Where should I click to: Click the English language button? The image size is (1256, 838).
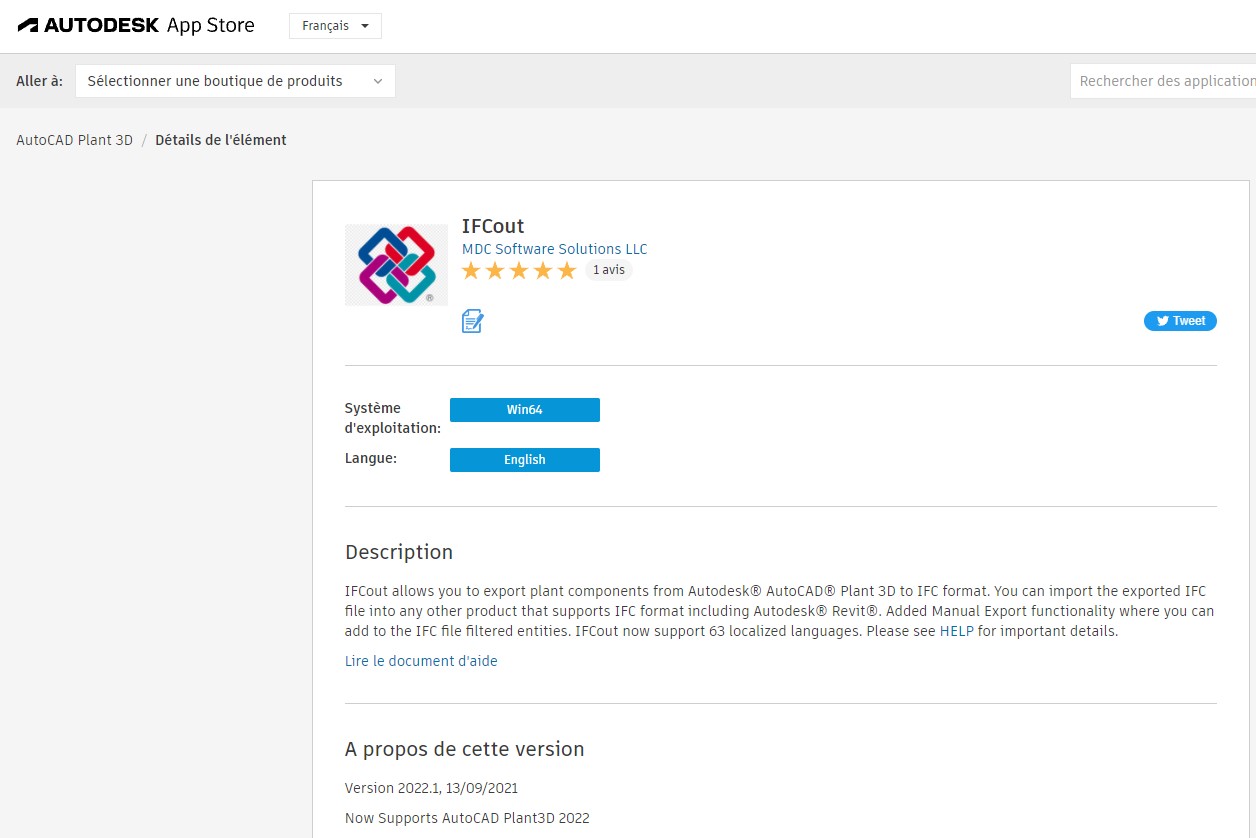point(524,460)
